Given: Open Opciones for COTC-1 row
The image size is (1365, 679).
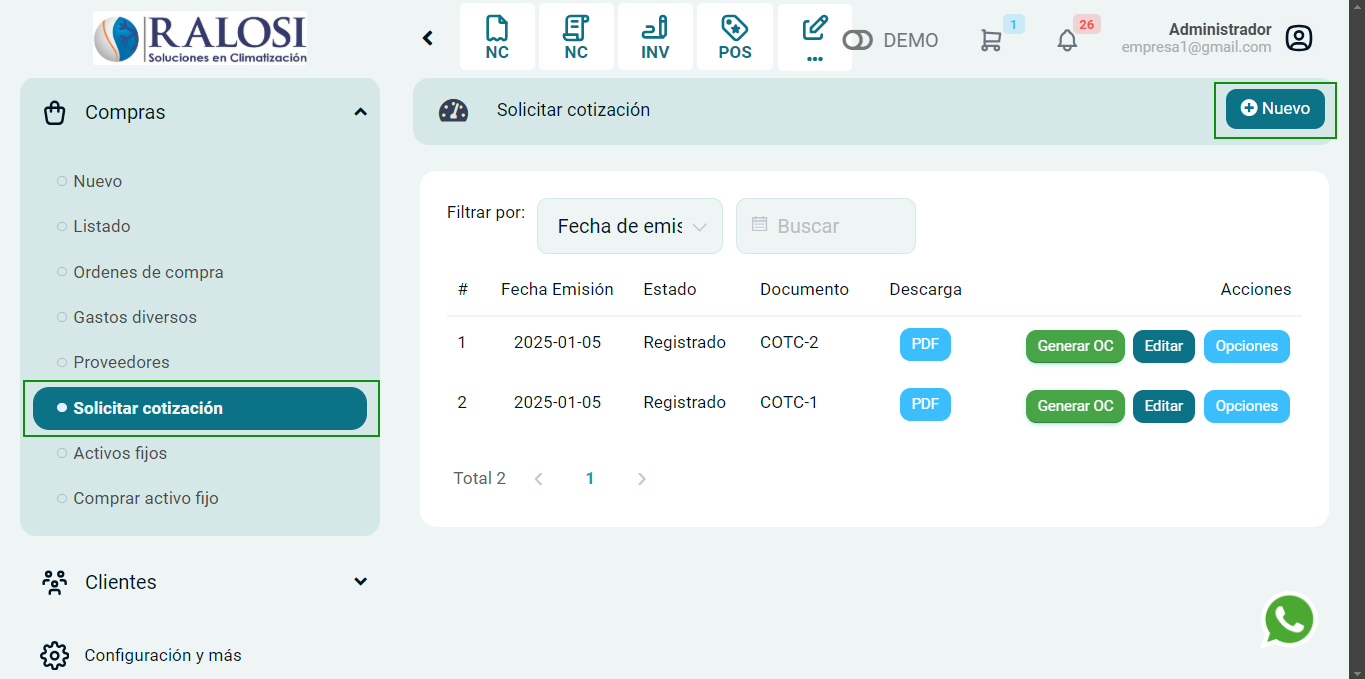Looking at the screenshot, I should point(1246,406).
